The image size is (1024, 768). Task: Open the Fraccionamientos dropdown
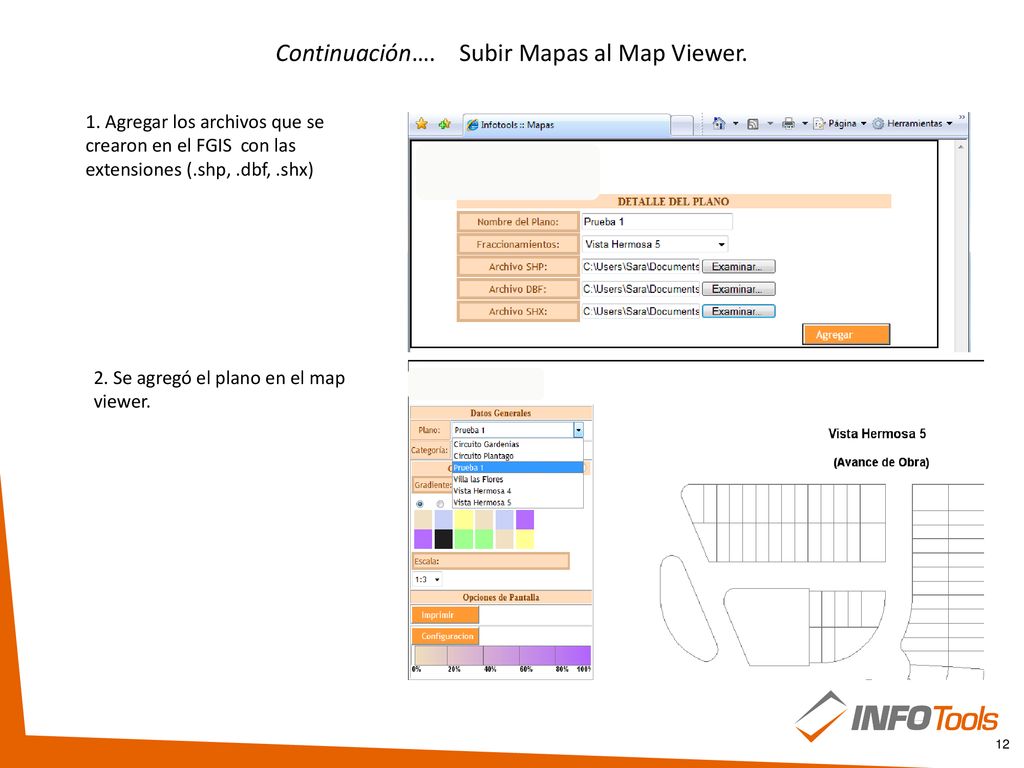654,244
